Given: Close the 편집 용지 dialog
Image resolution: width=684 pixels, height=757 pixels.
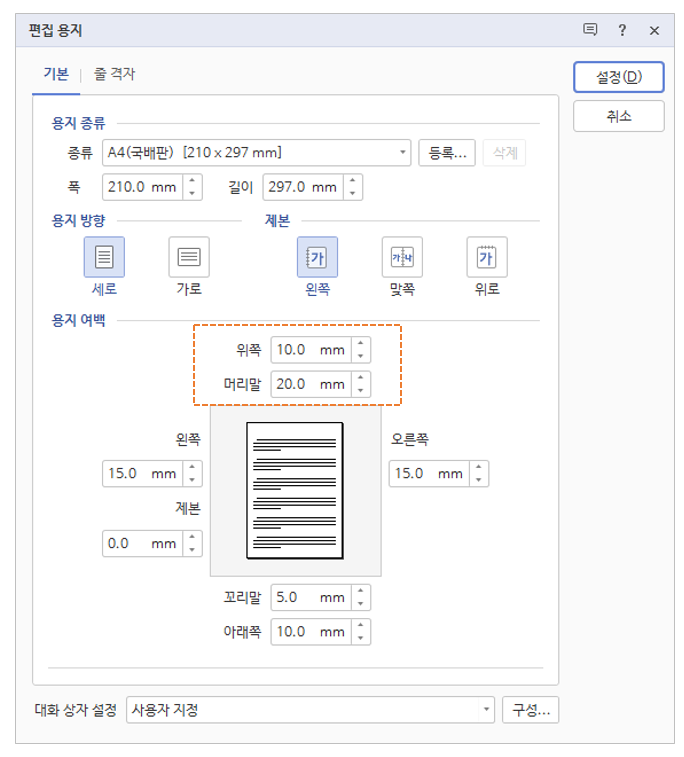Looking at the screenshot, I should coord(654,30).
